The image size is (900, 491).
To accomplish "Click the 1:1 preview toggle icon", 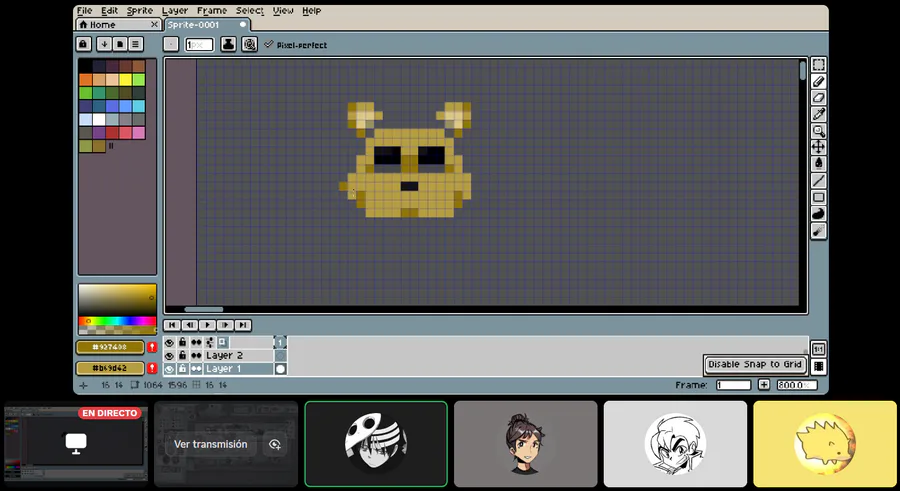I will [x=818, y=349].
